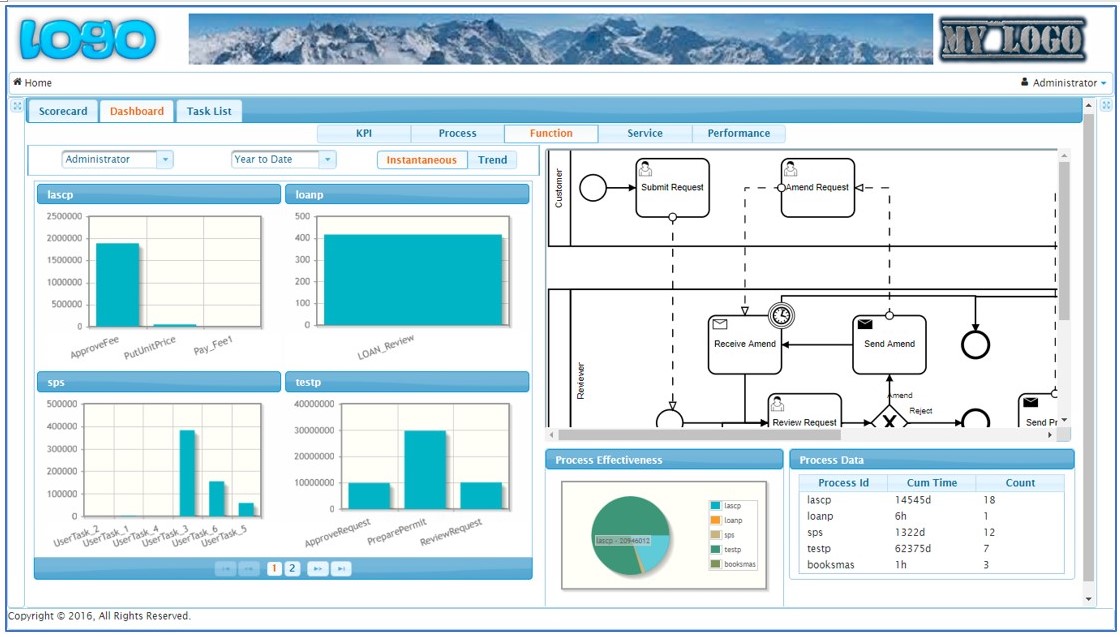Click the MY LOGO image

point(1012,39)
